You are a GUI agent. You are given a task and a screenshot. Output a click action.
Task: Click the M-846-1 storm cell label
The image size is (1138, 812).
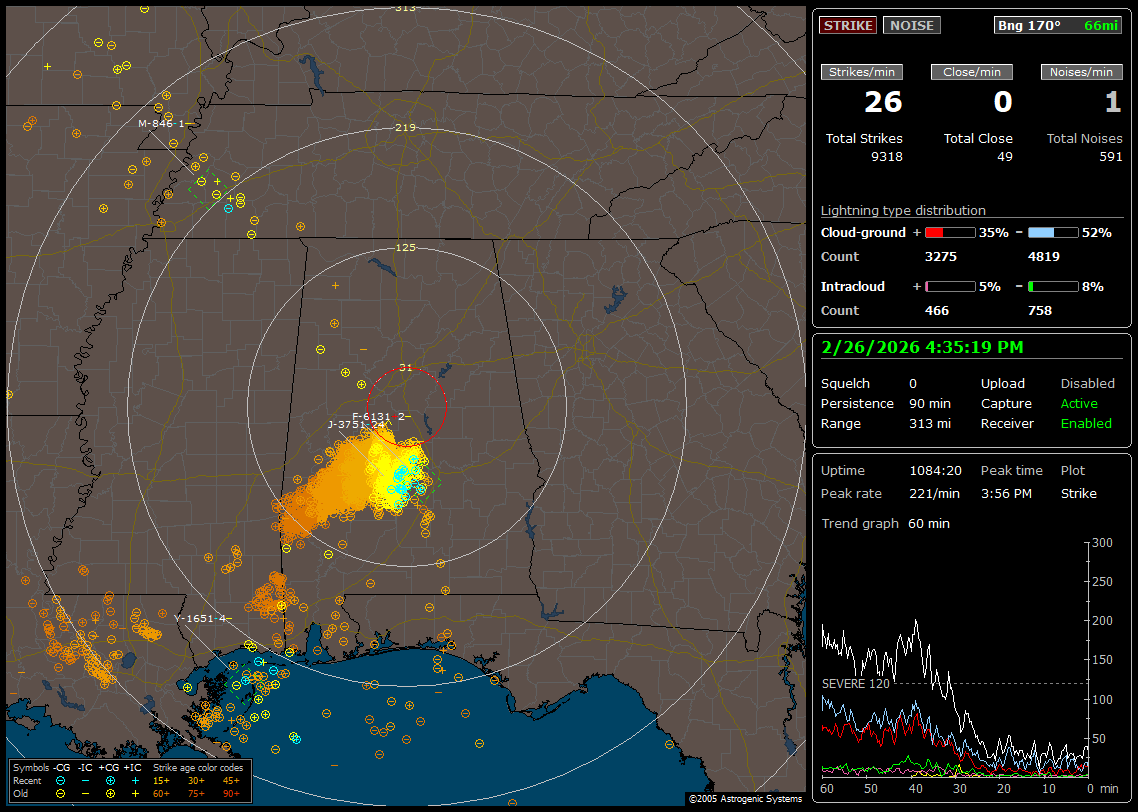[x=162, y=123]
